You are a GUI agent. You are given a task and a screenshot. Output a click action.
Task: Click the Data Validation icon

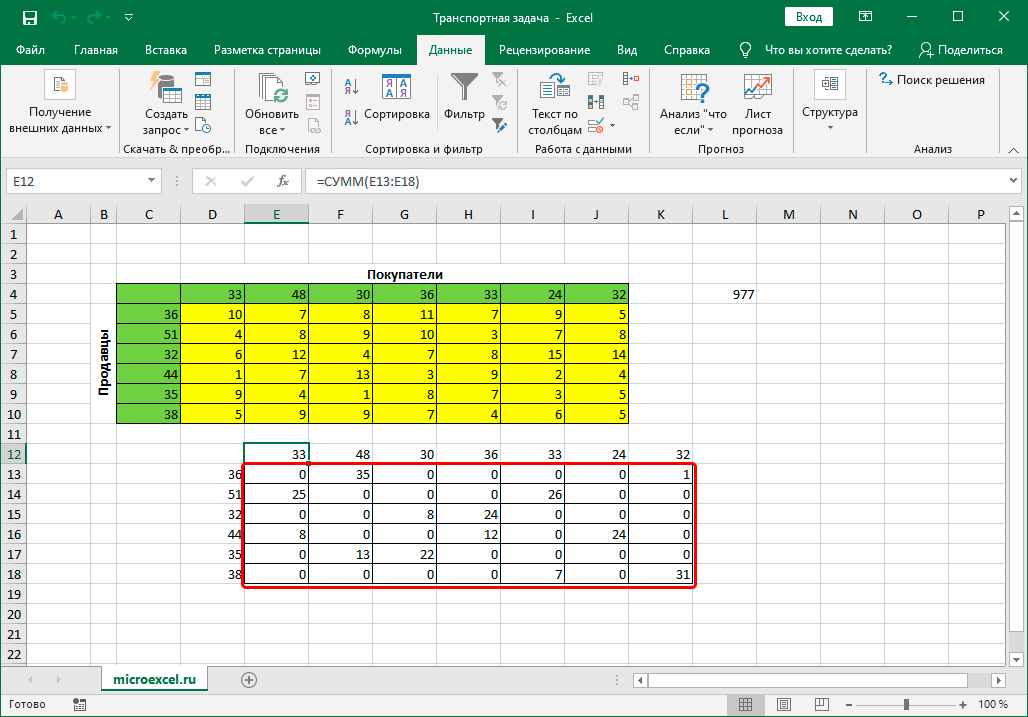[595, 125]
